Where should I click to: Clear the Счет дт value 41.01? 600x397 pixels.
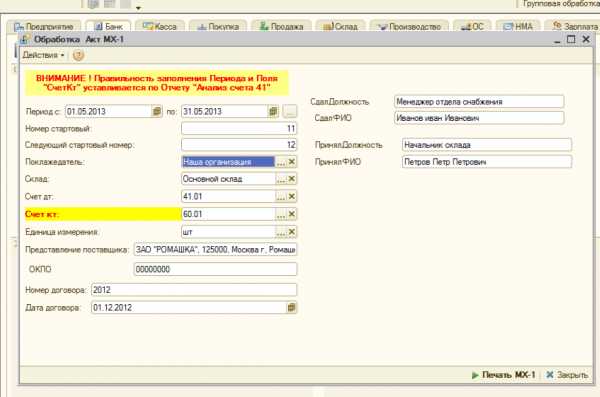tap(292, 196)
